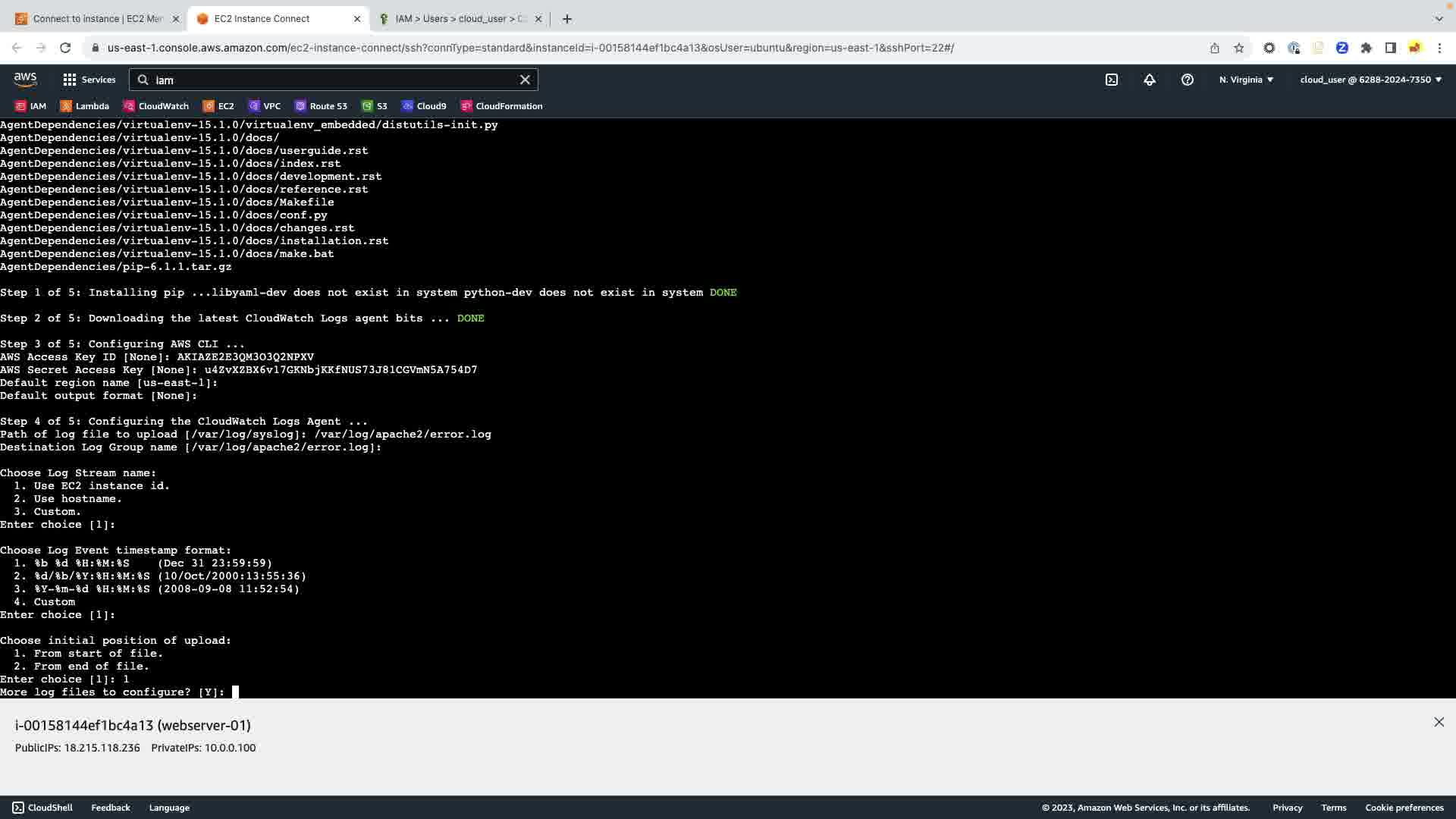
Task: Clear the iam search text
Action: coord(525,80)
